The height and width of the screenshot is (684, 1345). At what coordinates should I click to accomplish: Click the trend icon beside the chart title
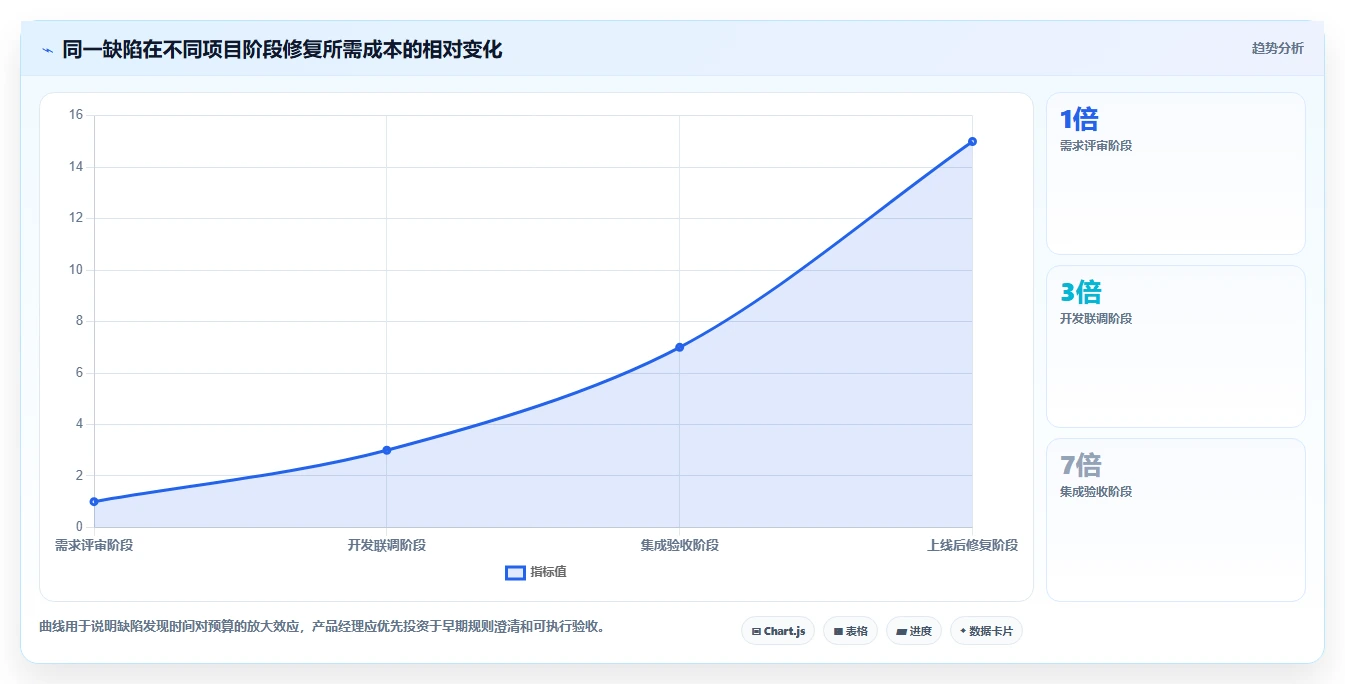47,50
